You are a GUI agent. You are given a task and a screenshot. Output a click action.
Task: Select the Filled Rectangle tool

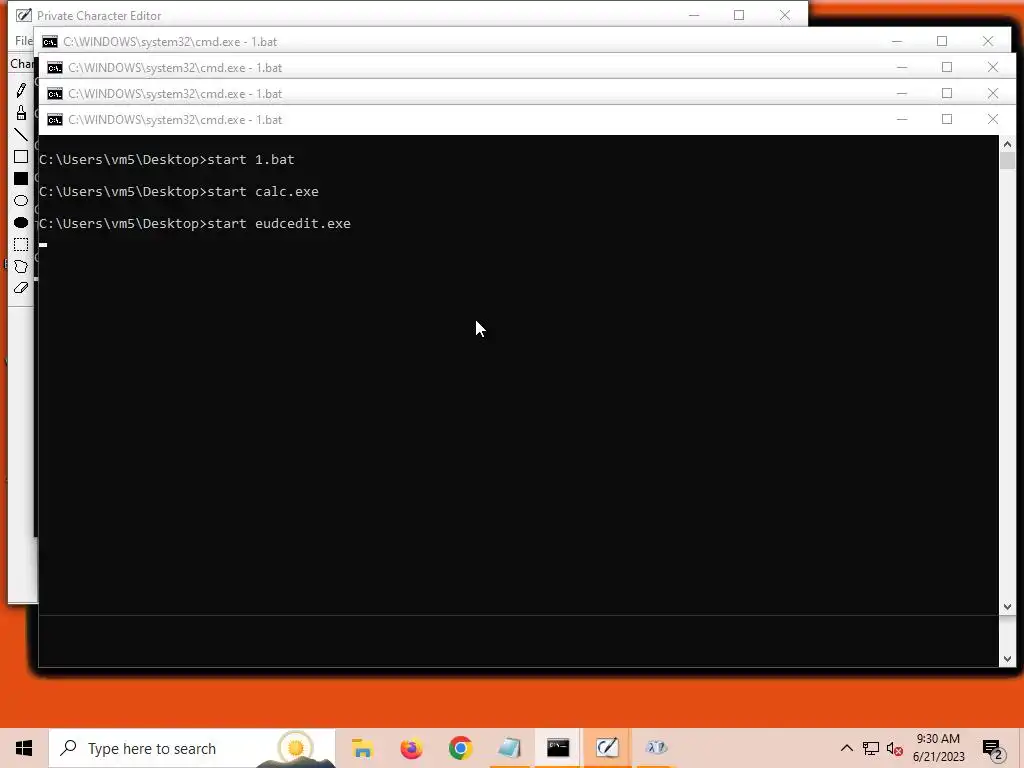21,178
